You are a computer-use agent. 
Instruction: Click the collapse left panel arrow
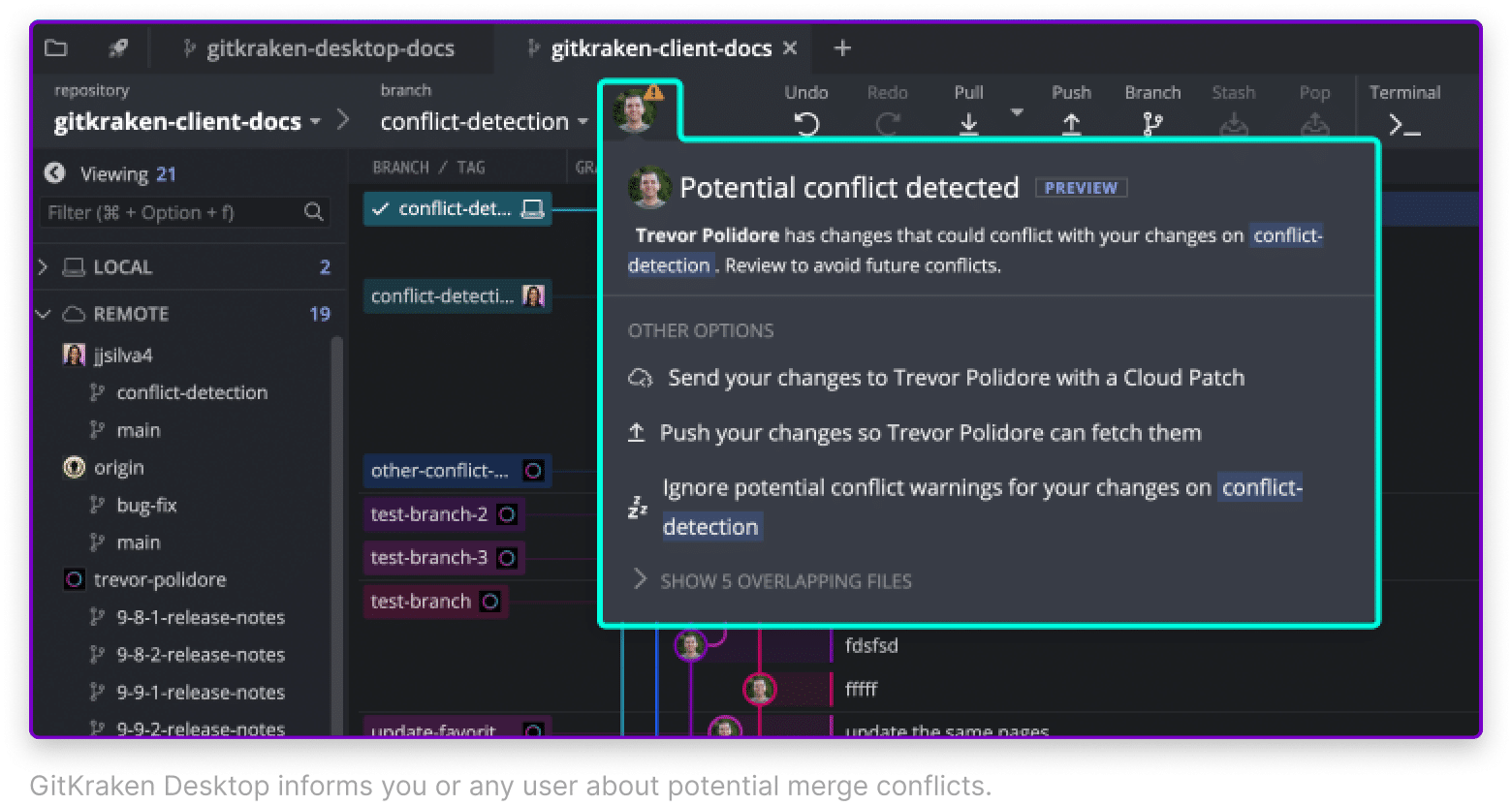click(x=55, y=173)
